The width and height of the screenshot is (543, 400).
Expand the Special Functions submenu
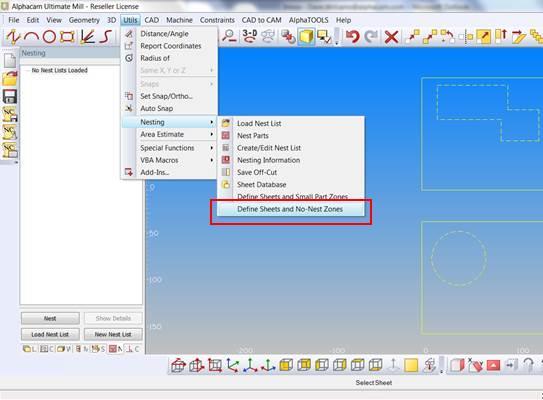170,148
